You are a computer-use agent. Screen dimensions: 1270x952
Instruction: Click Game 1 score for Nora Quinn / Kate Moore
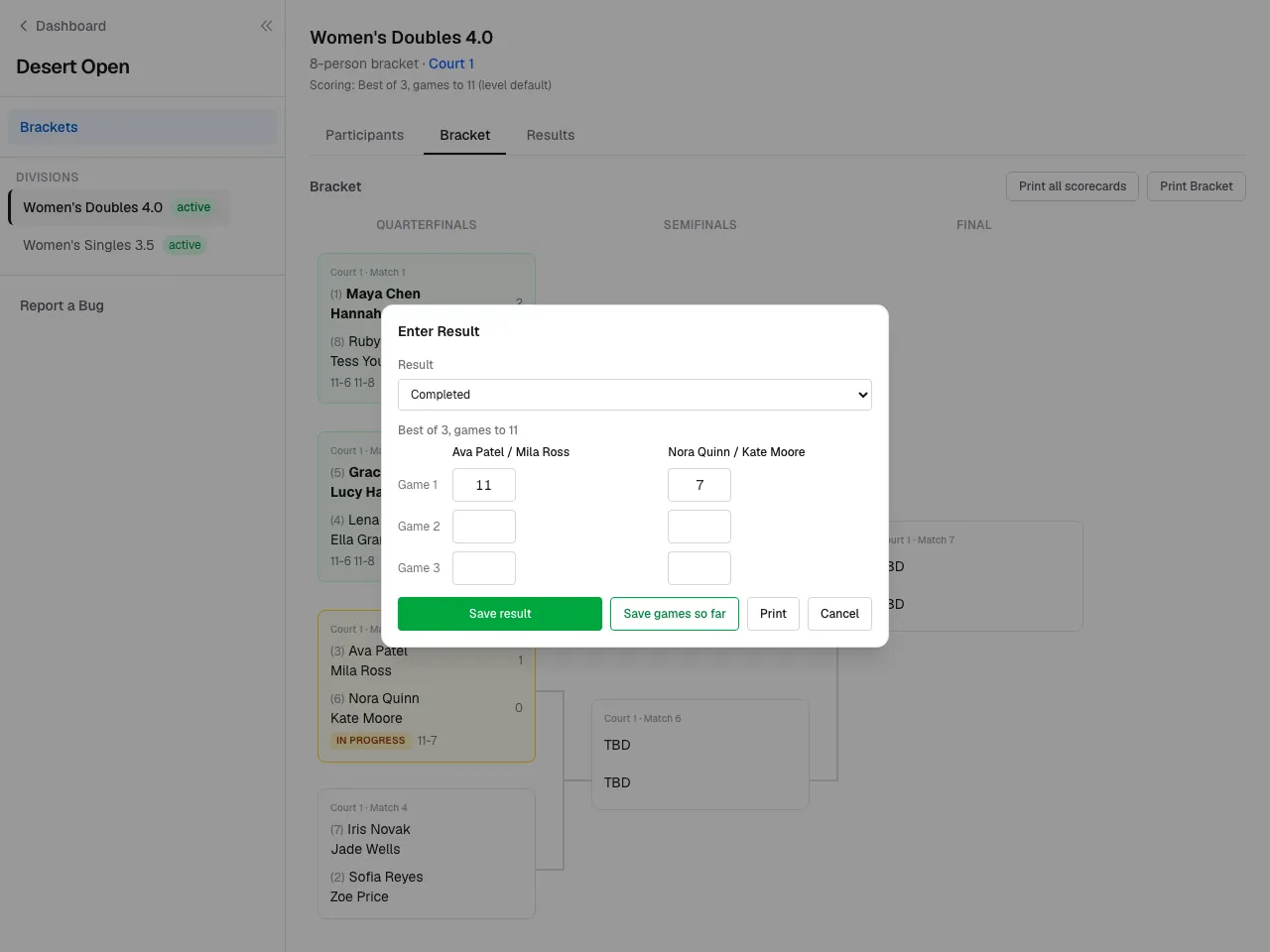[699, 485]
